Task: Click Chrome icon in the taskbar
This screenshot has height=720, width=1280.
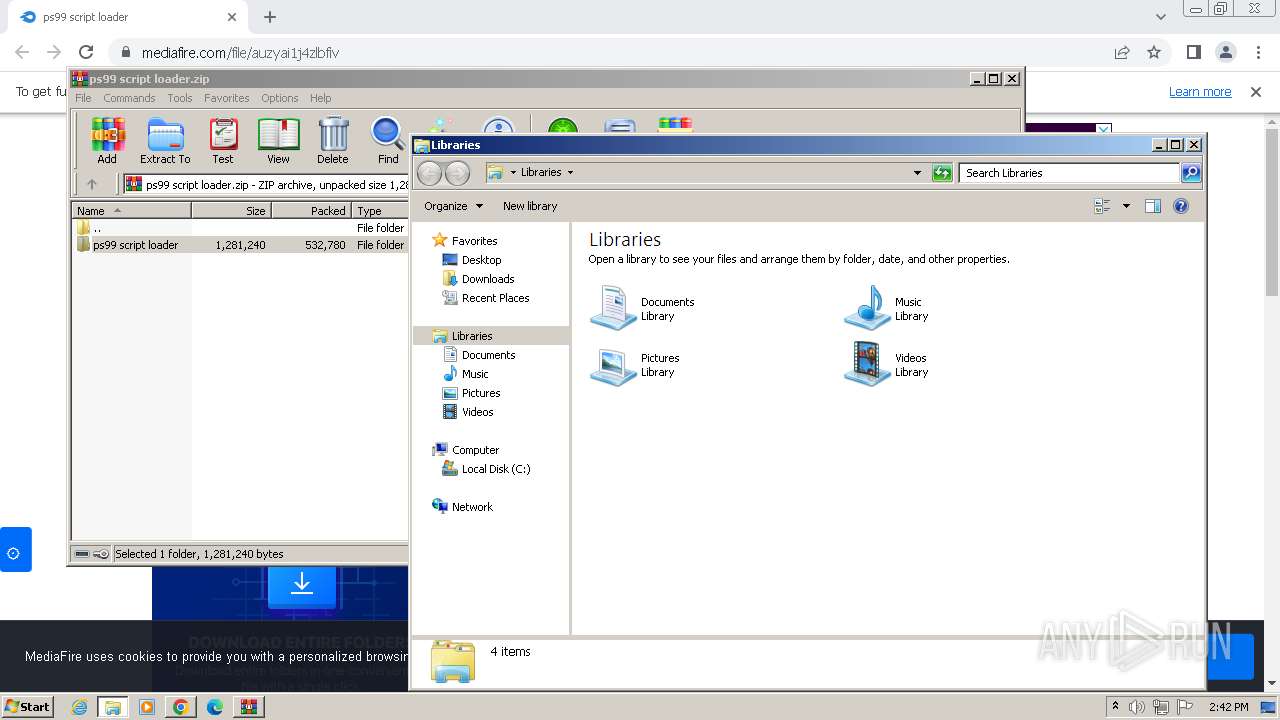Action: pyautogui.click(x=180, y=707)
